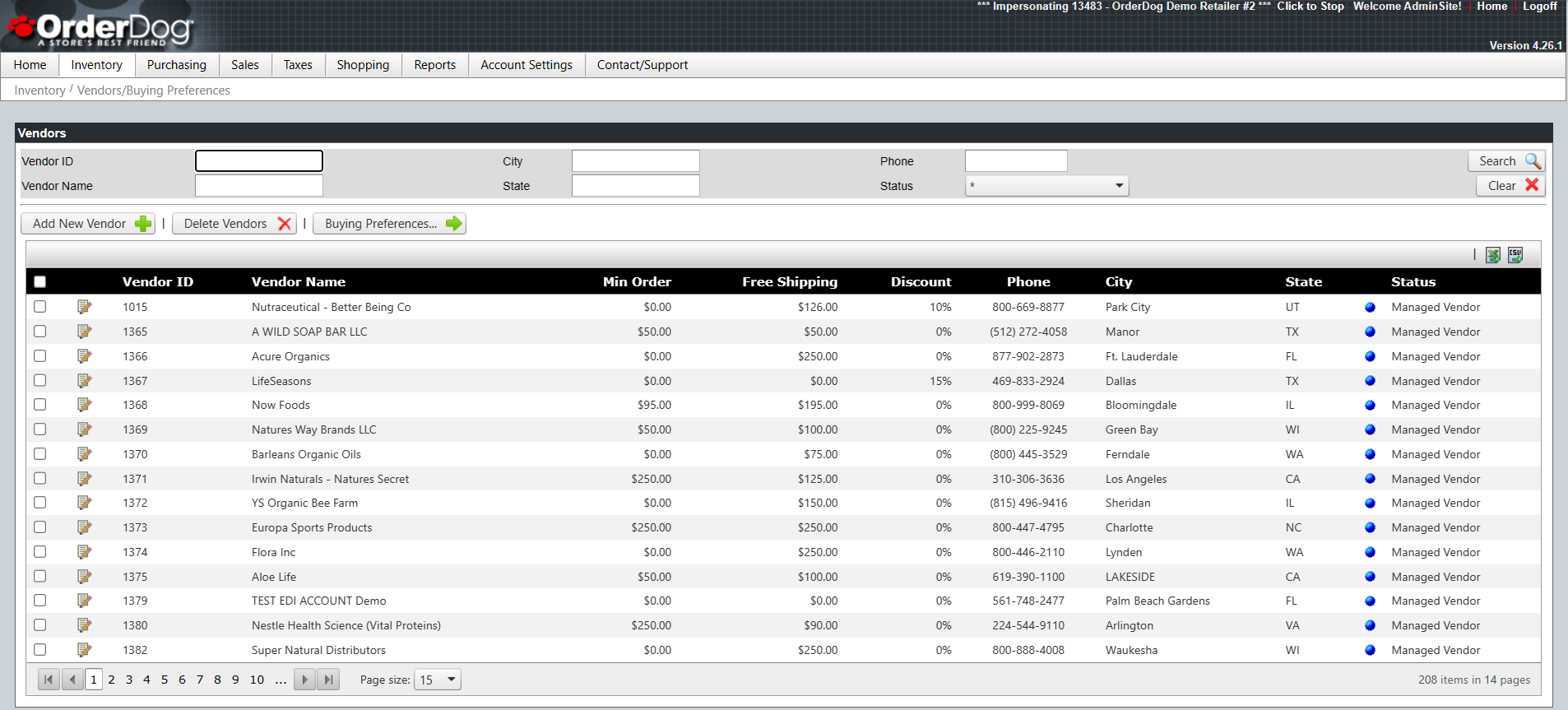This screenshot has width=1568, height=710.
Task: Edit TEST EDI ACCOUNT Demo row icon
Action: 84,601
